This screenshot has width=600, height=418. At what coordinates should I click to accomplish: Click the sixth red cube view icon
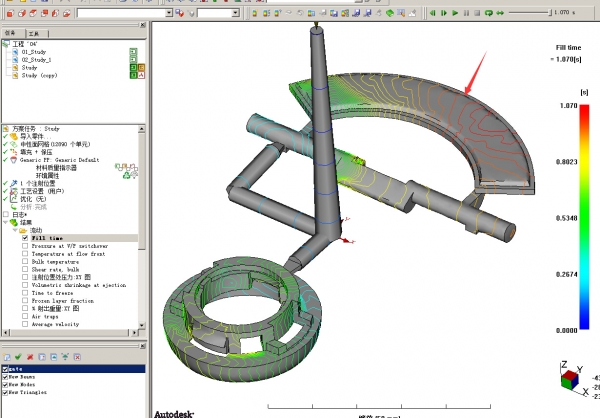click(67, 13)
